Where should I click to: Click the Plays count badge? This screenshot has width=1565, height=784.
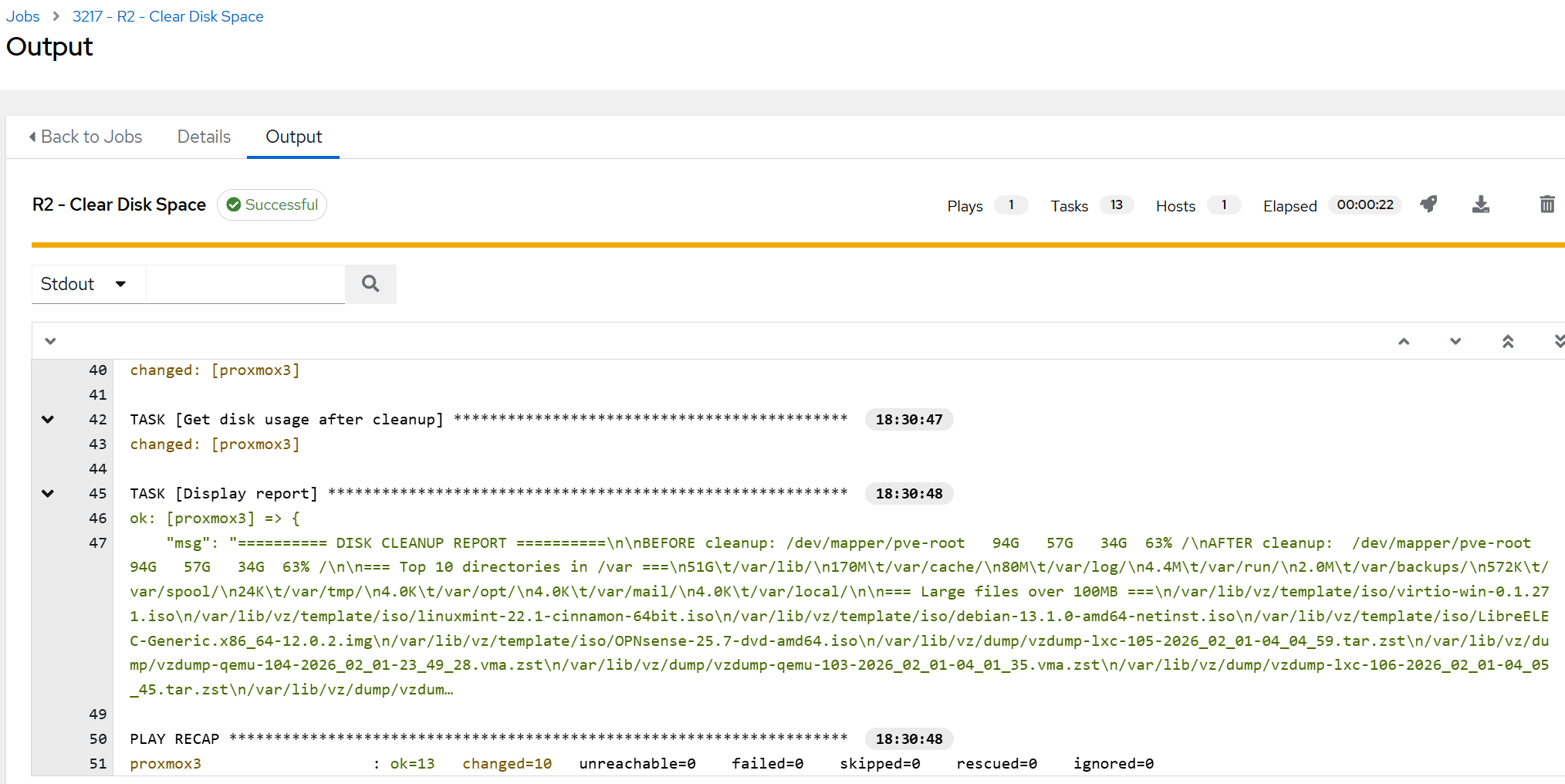tap(1011, 204)
